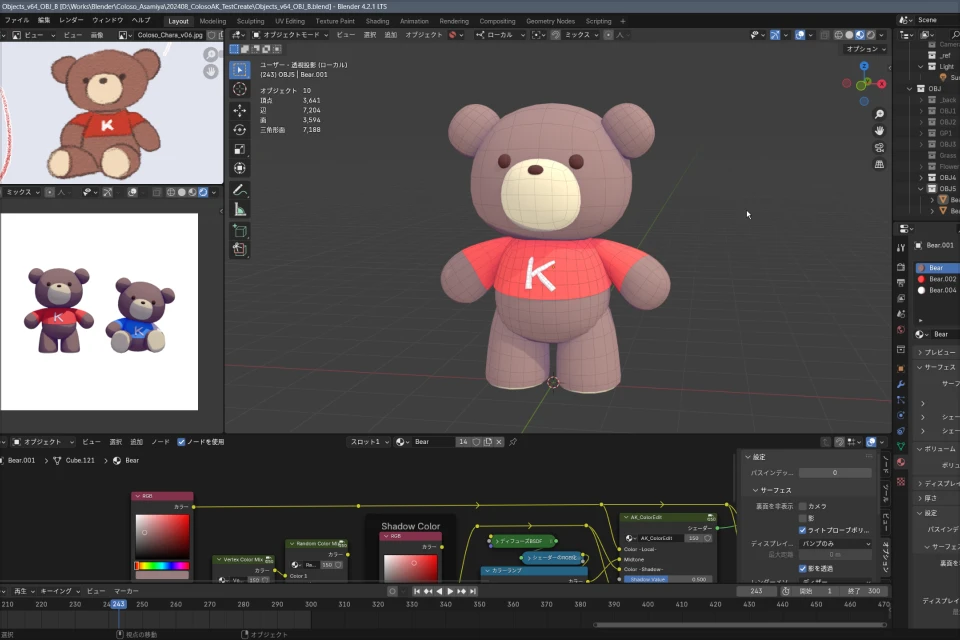Jump to end frame in timeline
The height and width of the screenshot is (640, 960).
(x=473, y=591)
